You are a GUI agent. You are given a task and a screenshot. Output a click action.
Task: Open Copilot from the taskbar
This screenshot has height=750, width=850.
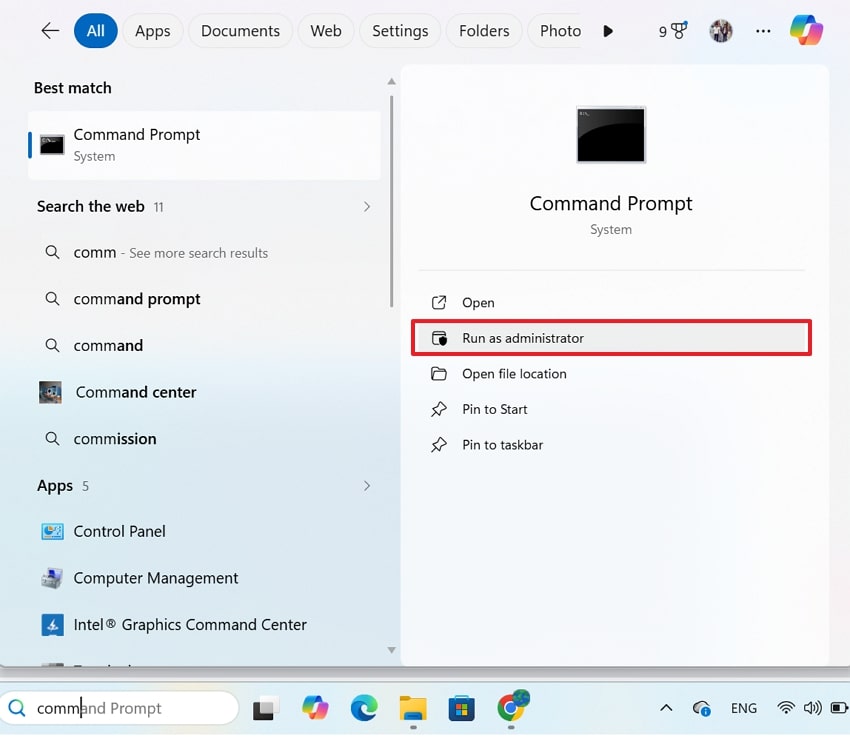coord(315,708)
